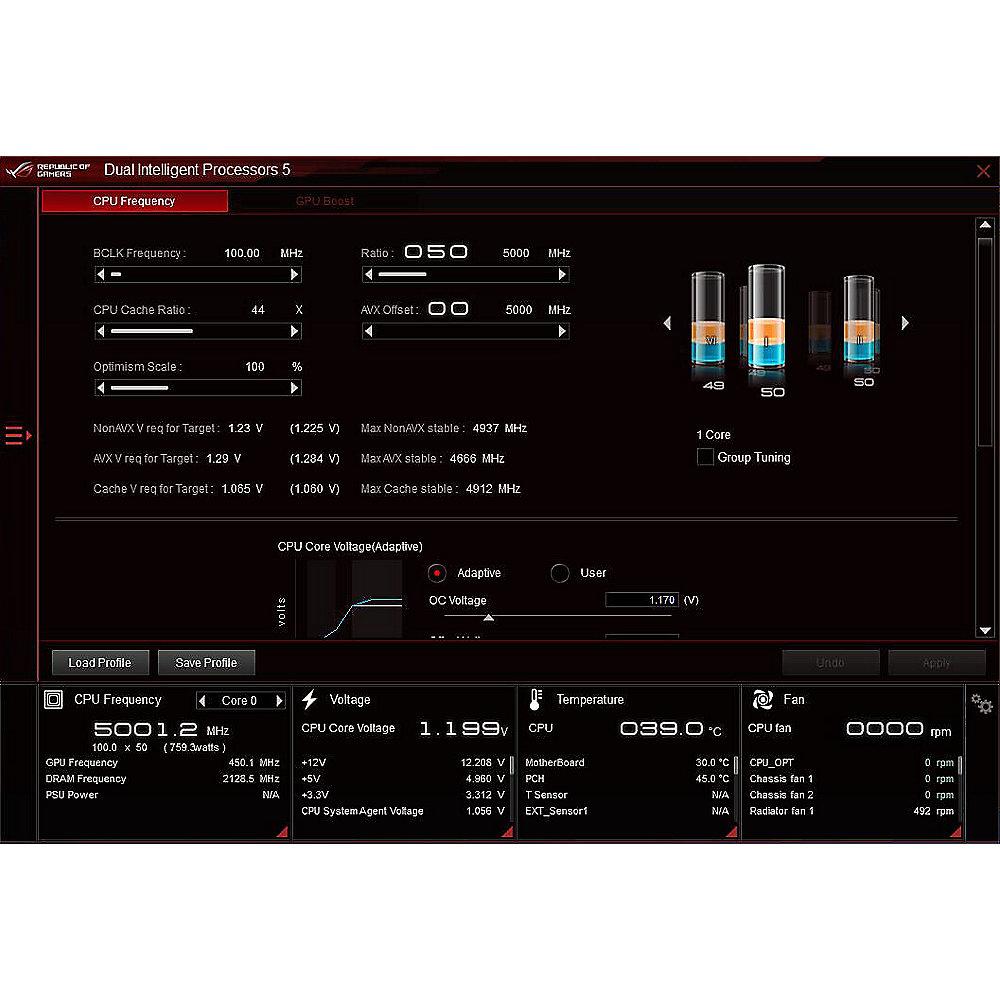The height and width of the screenshot is (1000, 1000).
Task: Click the BCLK Frequency slider track
Action: click(197, 274)
